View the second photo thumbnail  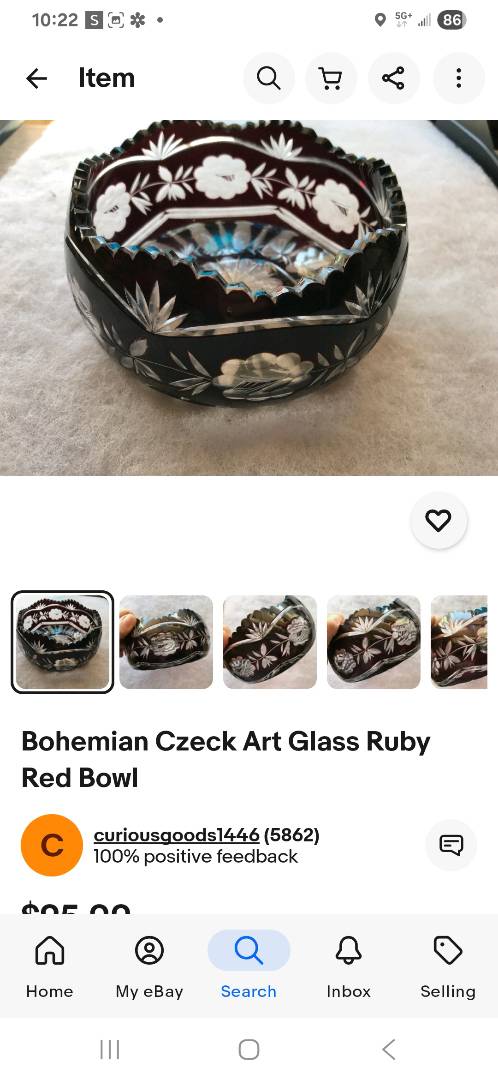click(166, 642)
